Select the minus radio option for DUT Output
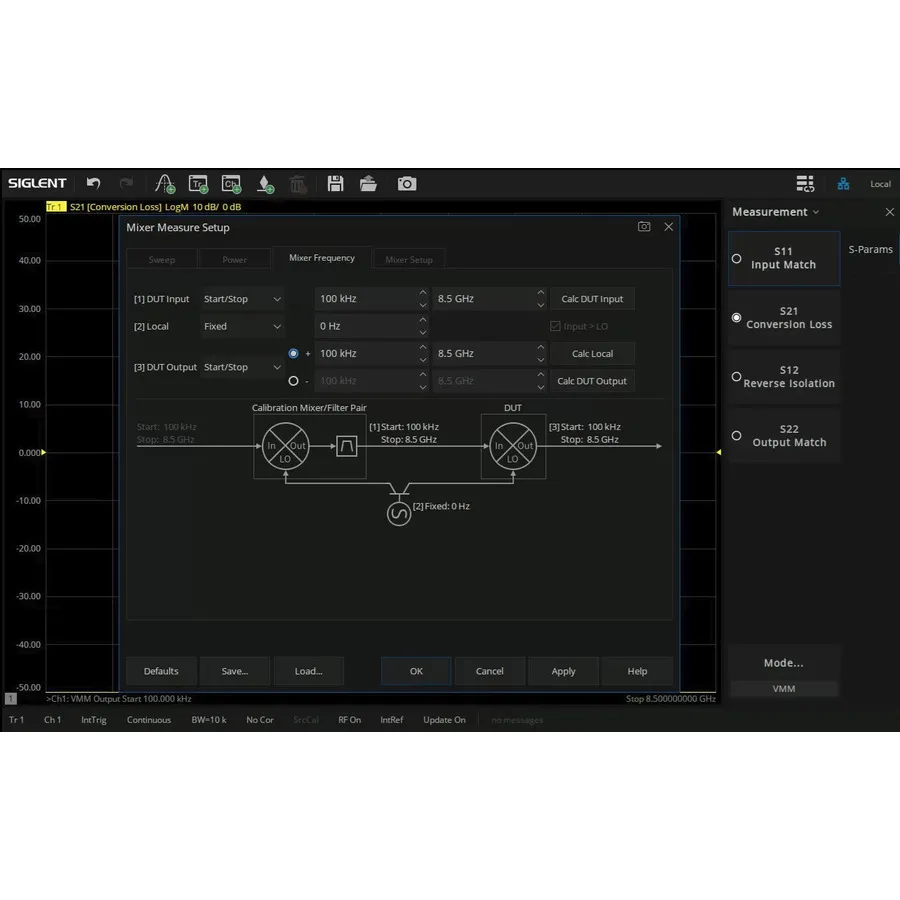Screen dimensions: 900x900 294,380
